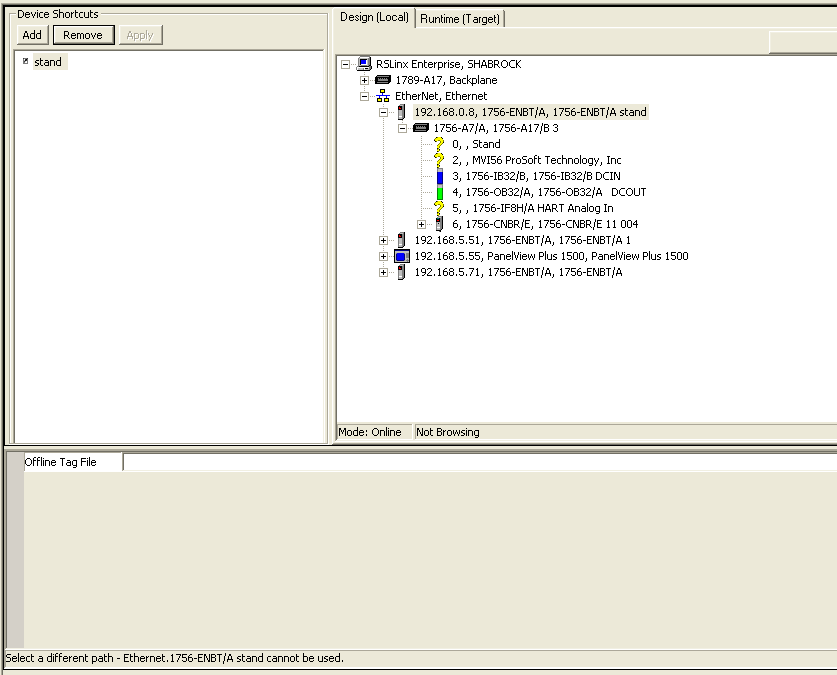Click the PanelView Plus 1500 screen icon
This screenshot has width=837, height=675.
[402, 256]
